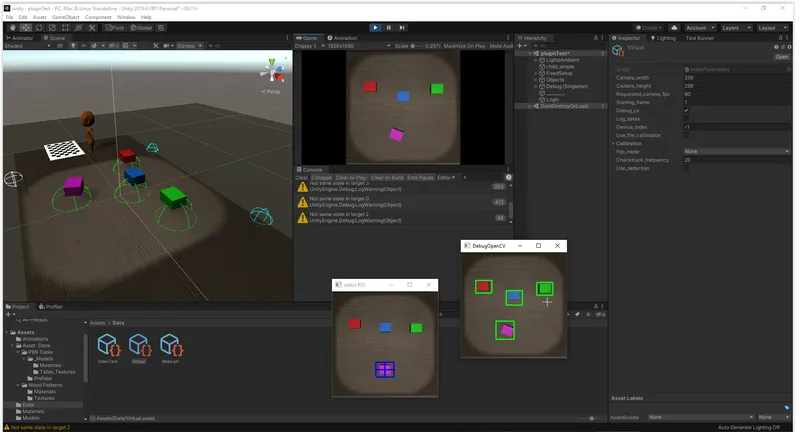This screenshot has width=800, height=432.
Task: Click the Pause button
Action: [389, 28]
